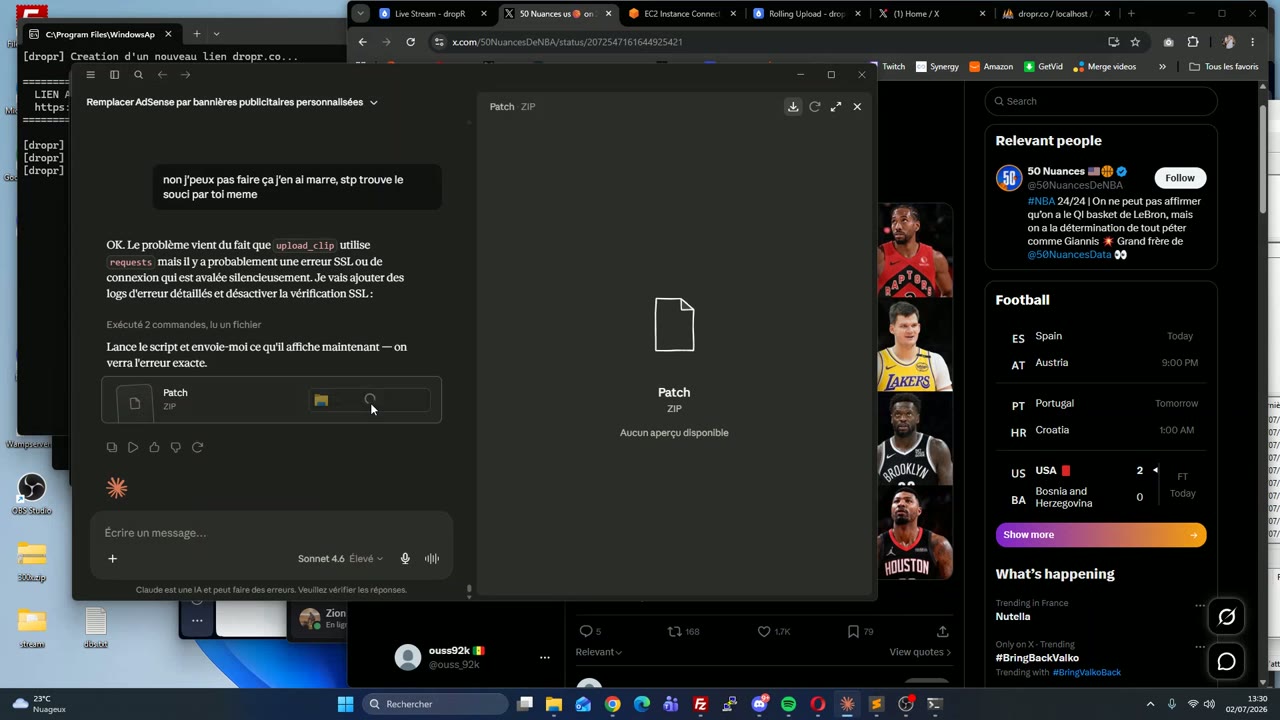Share the tweet via share icon
This screenshot has height=720, width=1280.
coord(942,632)
